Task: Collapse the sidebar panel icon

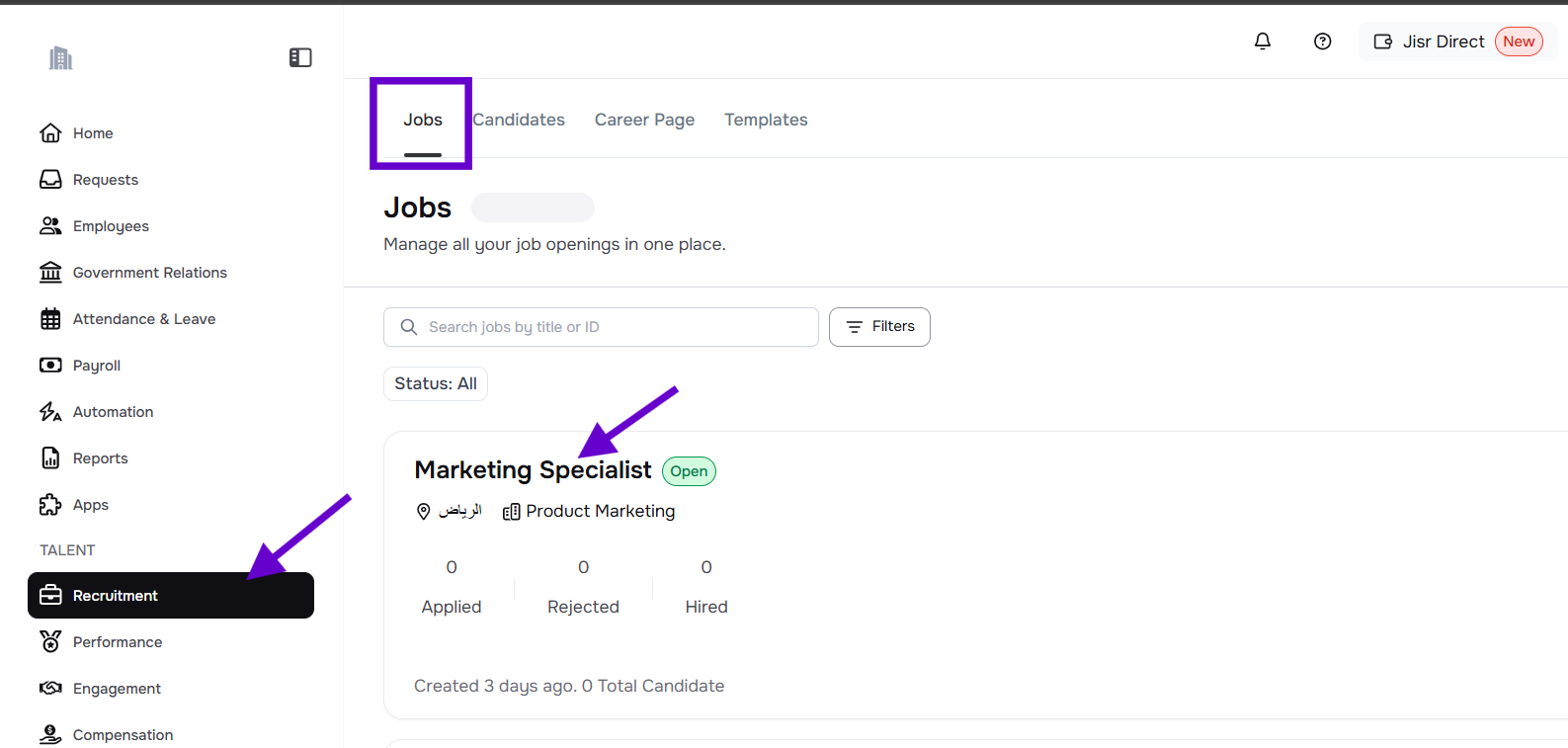Action: coord(300,58)
